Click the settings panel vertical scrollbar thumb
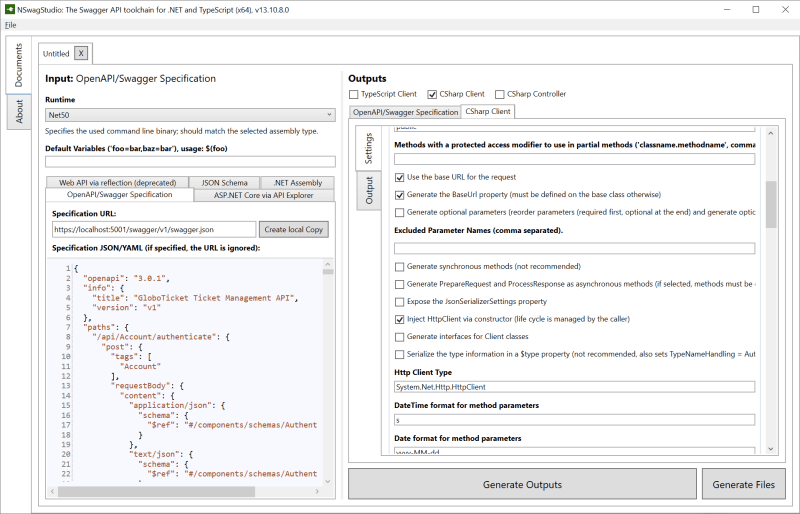The width and height of the screenshot is (800, 514). [x=771, y=204]
